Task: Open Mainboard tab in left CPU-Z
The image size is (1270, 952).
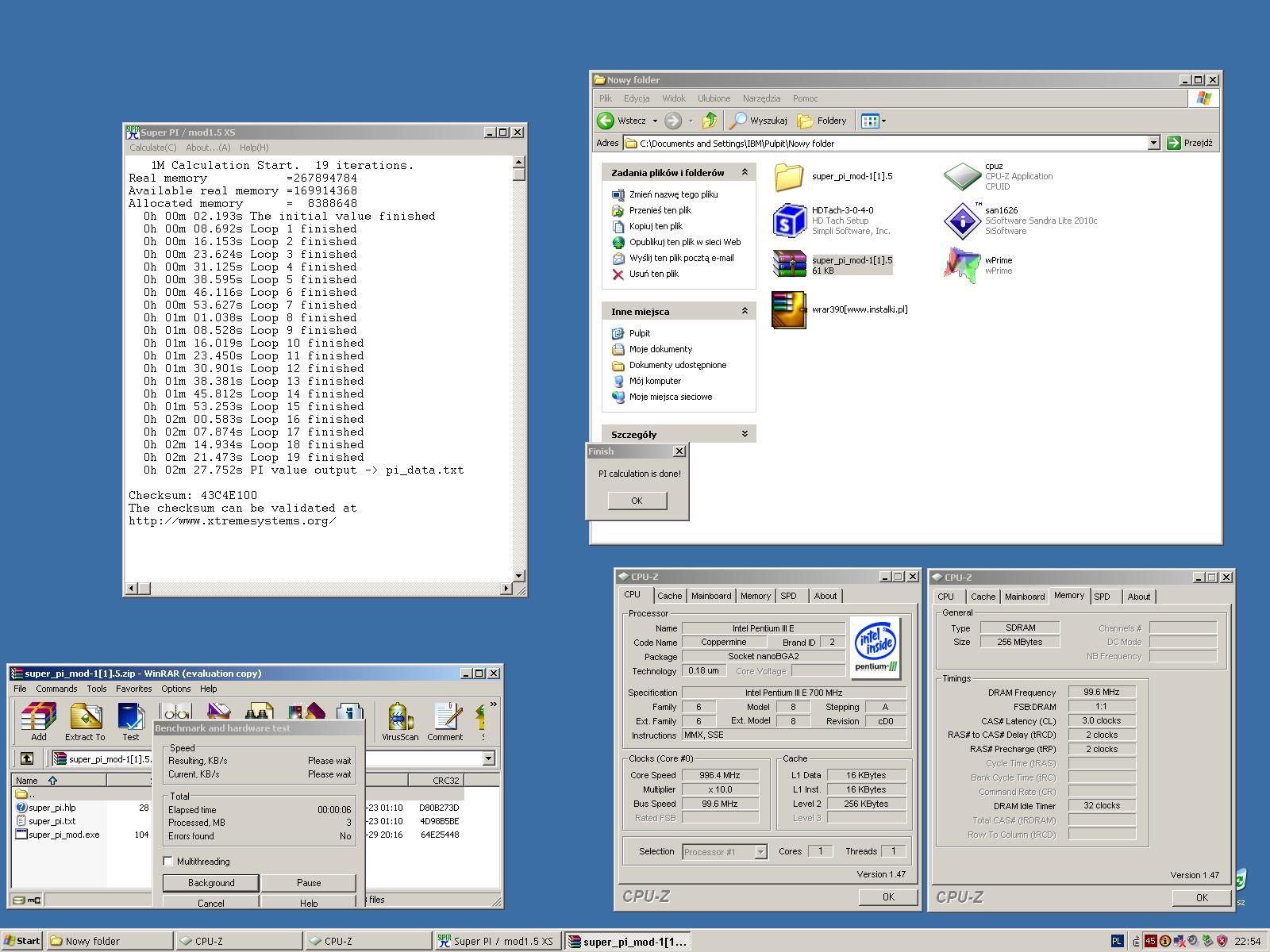Action: 710,596
